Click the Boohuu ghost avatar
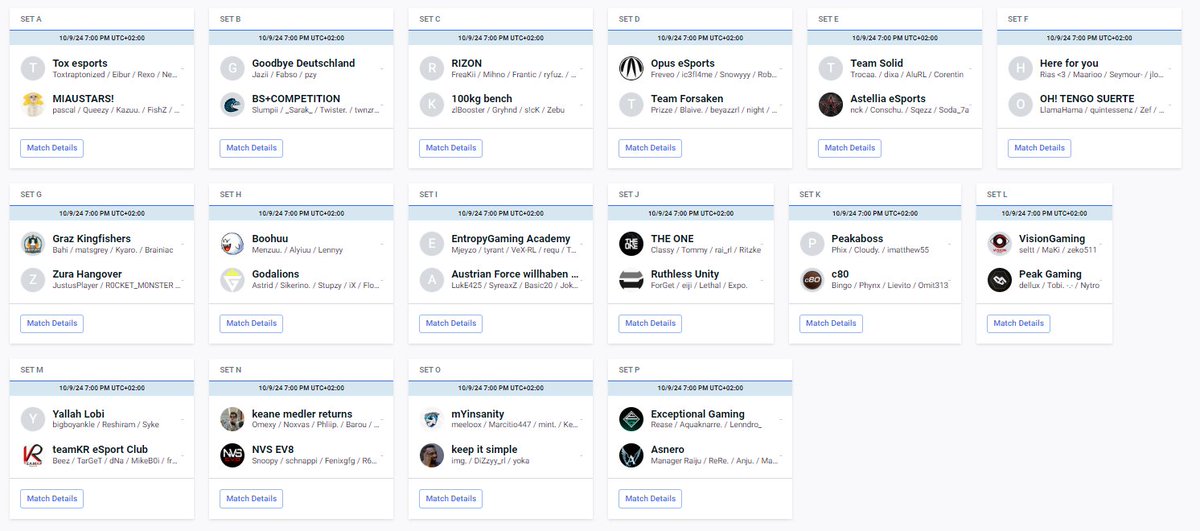This screenshot has height=531, width=1200. pyautogui.click(x=233, y=244)
